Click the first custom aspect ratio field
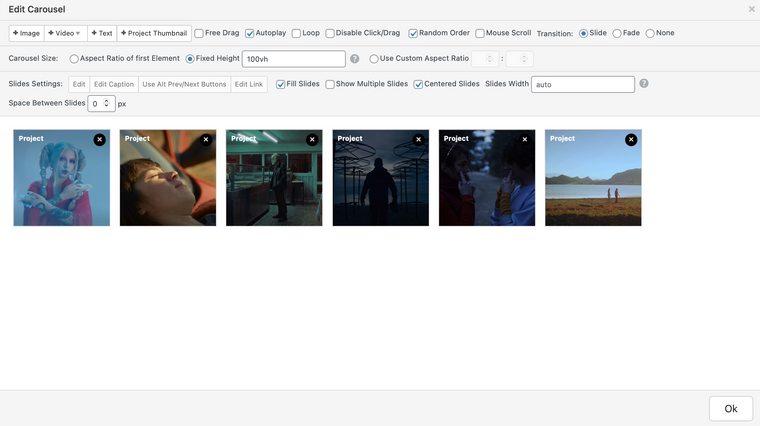This screenshot has height=426, width=760. (485, 59)
